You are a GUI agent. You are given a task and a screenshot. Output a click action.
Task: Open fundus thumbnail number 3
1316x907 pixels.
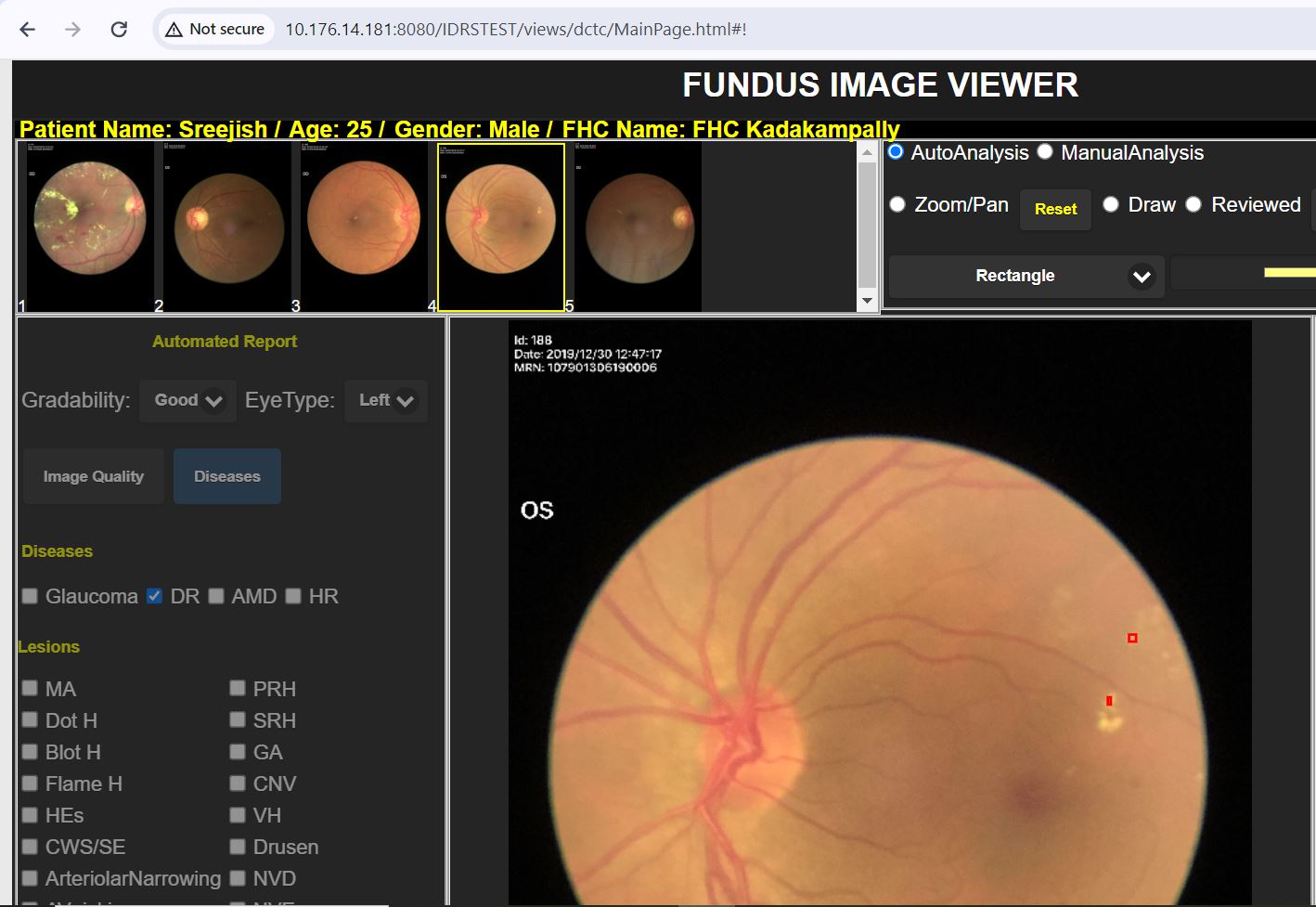tap(364, 227)
